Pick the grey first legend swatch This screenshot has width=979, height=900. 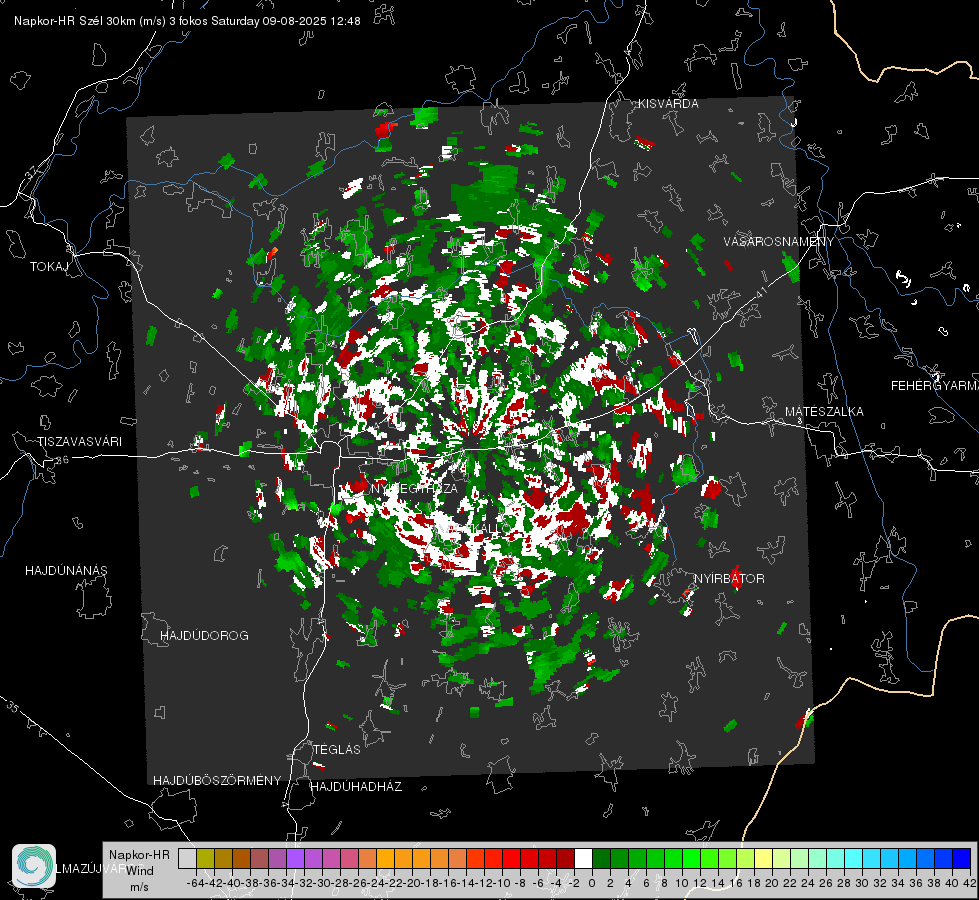(187, 858)
